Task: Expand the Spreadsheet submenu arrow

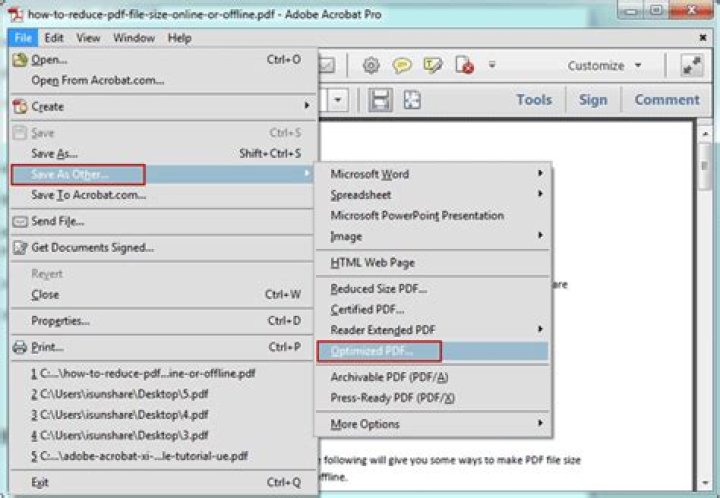Action: point(540,194)
